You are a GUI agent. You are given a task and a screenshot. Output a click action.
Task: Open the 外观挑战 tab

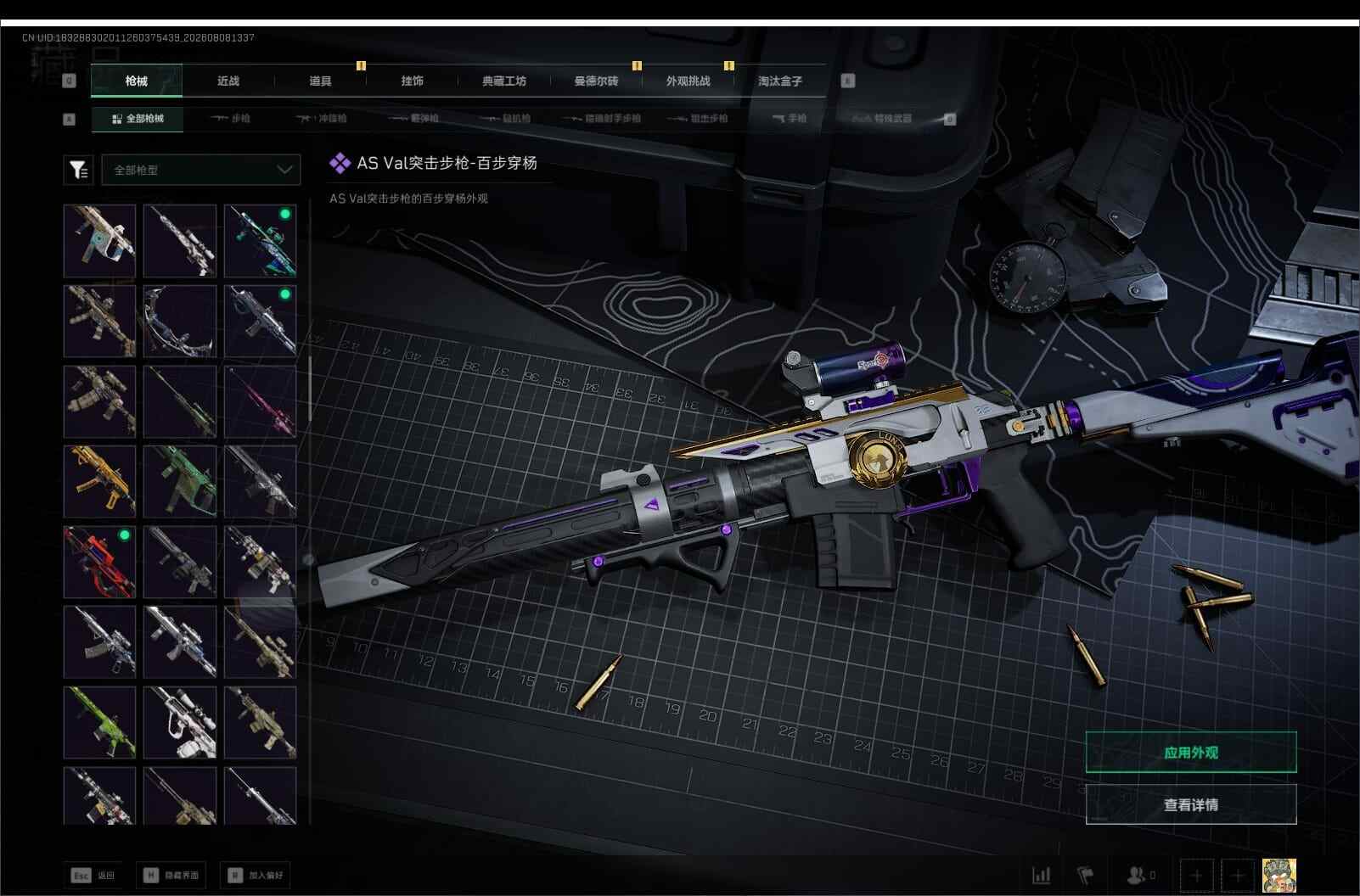coord(688,81)
